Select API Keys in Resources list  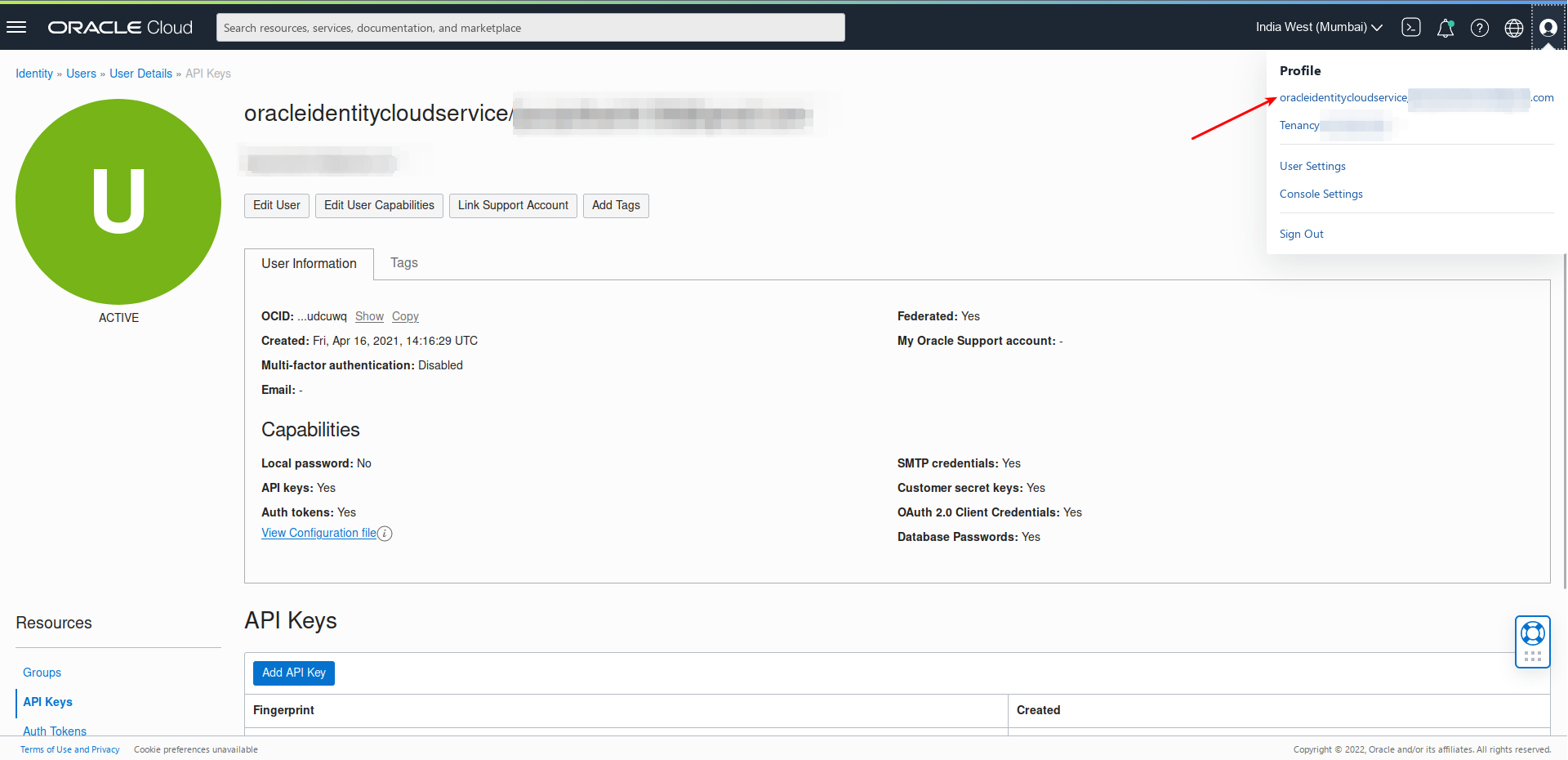coord(47,702)
